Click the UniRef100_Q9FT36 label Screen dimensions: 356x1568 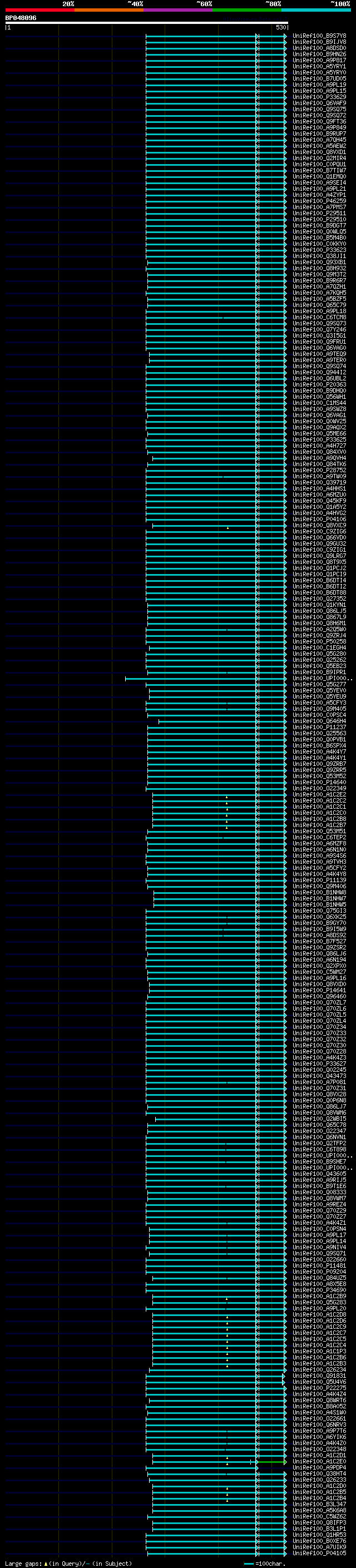(x=319, y=121)
